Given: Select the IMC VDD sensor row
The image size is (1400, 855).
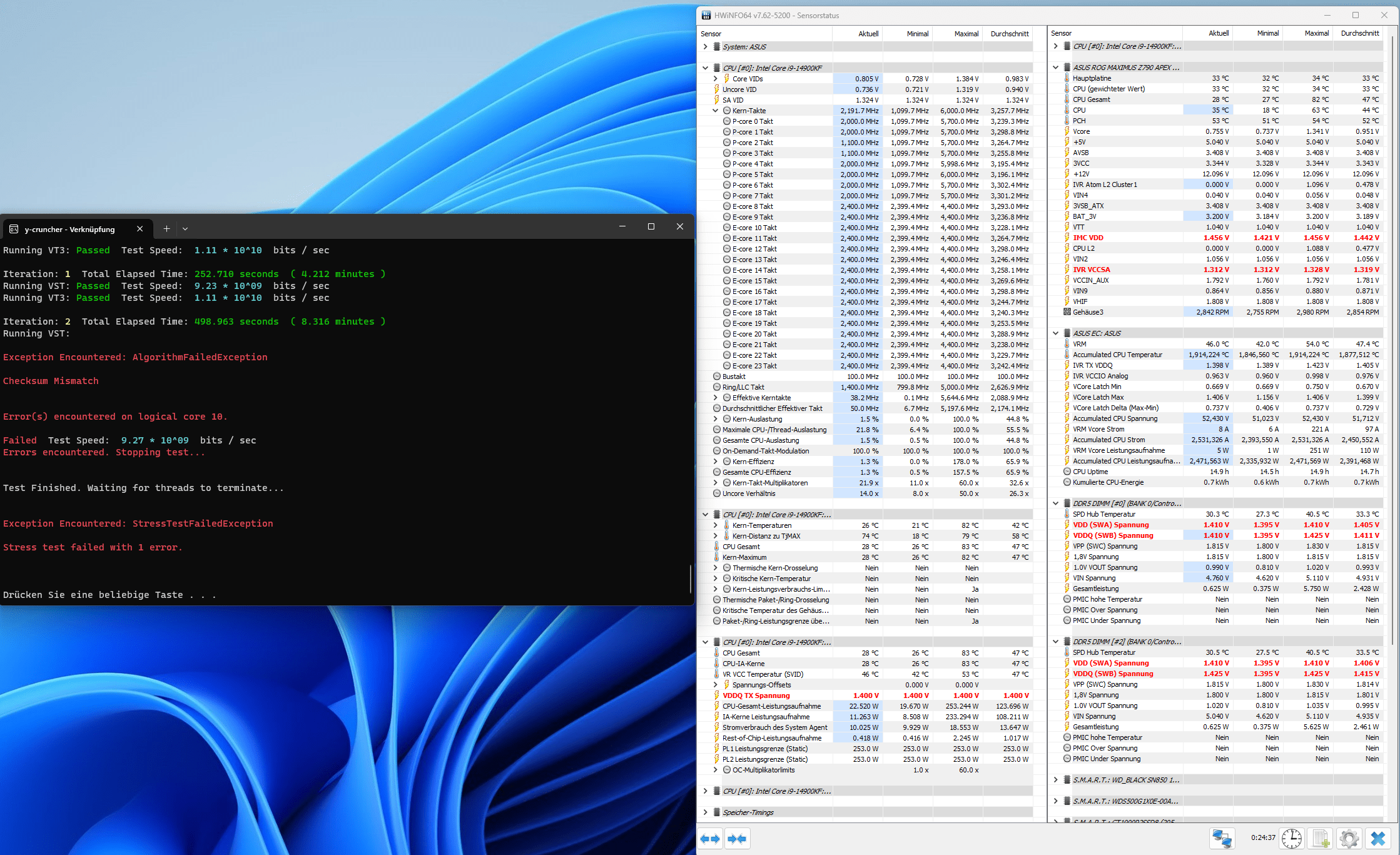Looking at the screenshot, I should (x=1088, y=238).
